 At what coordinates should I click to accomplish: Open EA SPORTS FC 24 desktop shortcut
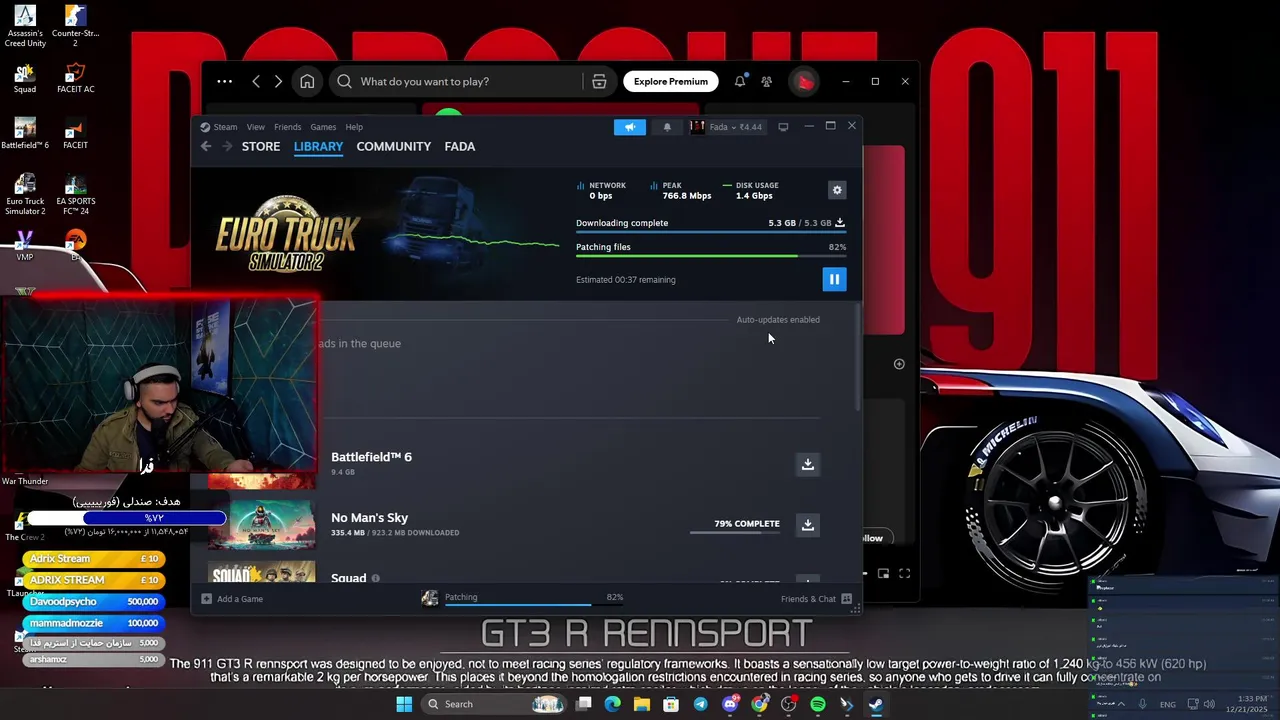click(75, 195)
